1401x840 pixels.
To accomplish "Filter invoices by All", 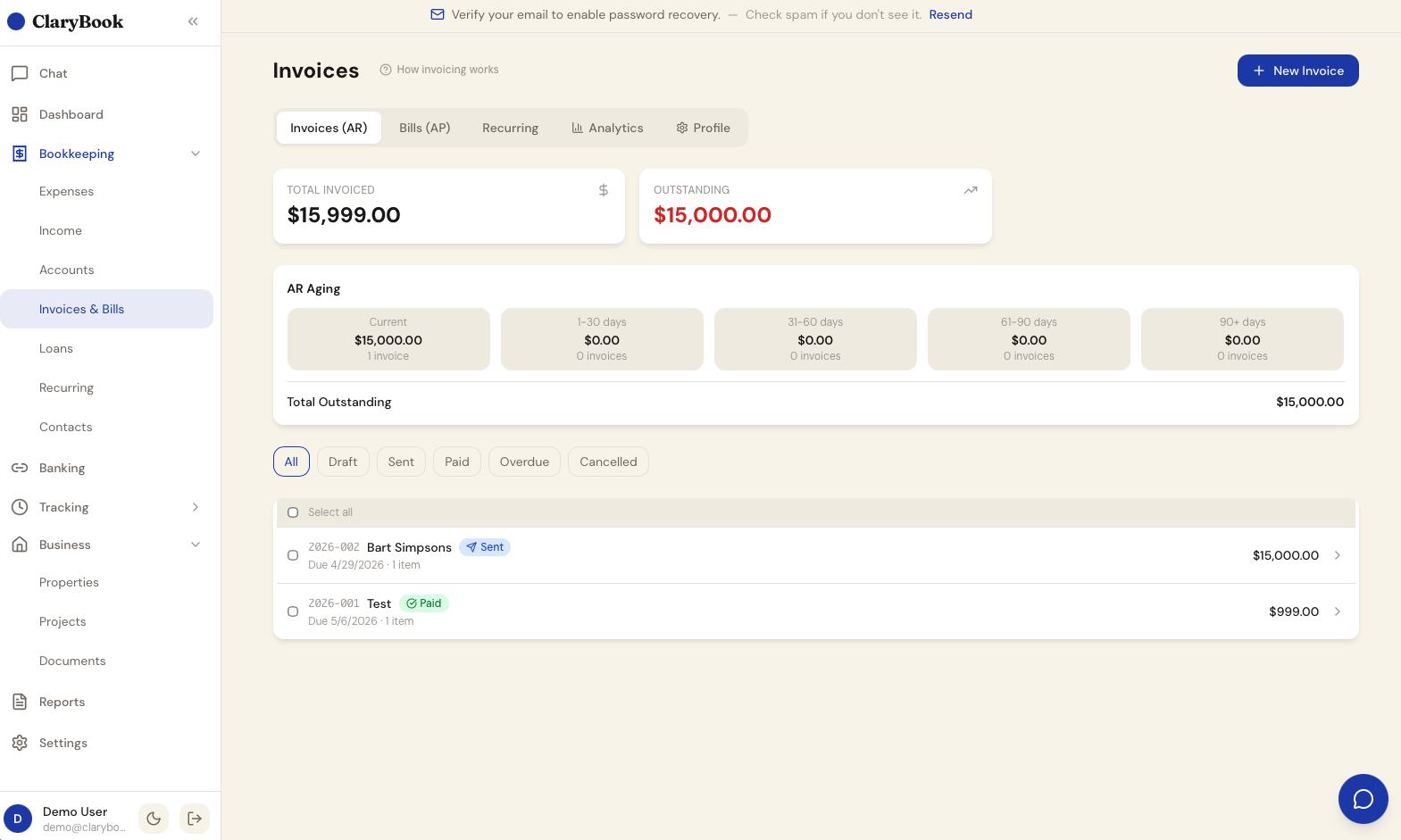I will pyautogui.click(x=291, y=462).
